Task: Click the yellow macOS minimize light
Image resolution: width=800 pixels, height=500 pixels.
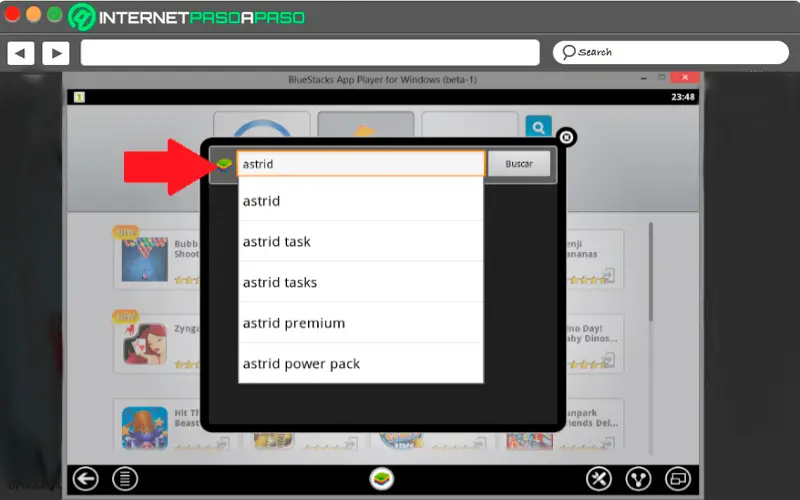Action: coord(34,14)
